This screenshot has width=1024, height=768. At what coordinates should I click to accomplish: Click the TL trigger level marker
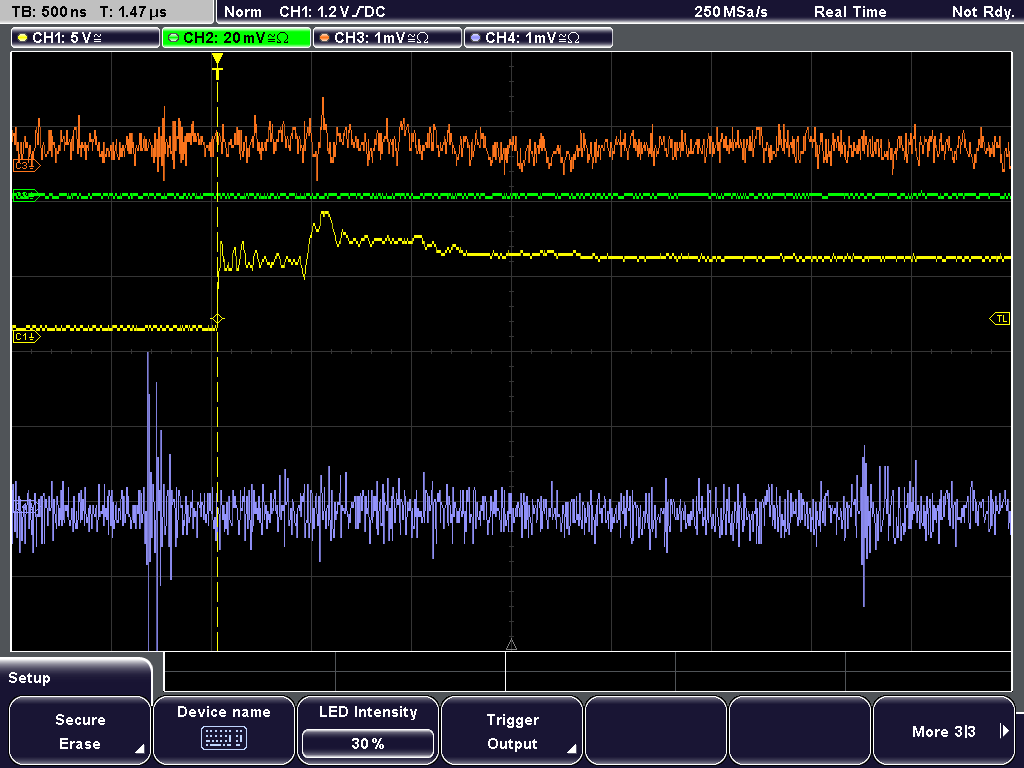[1000, 319]
